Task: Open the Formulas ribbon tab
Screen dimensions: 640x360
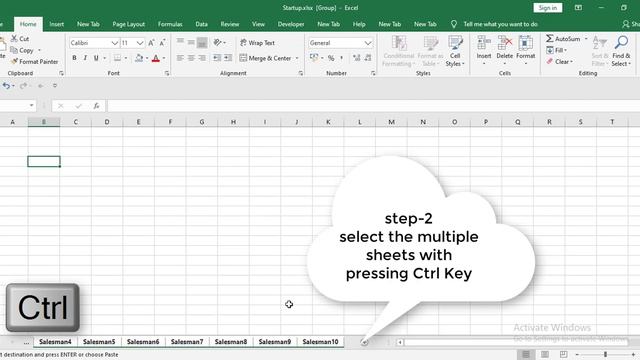Action: click(170, 24)
